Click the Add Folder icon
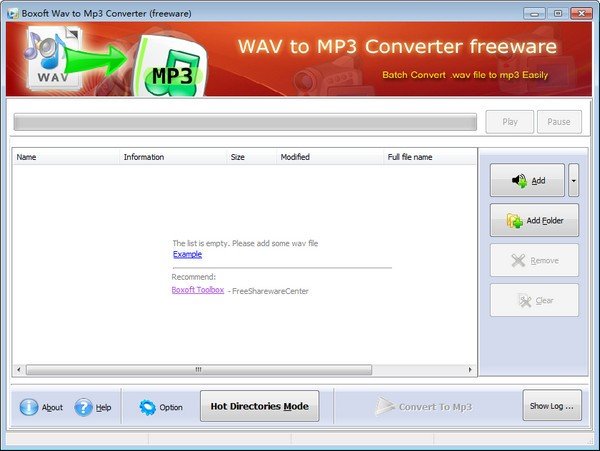Screen dimensions: 600x451 pos(514,221)
